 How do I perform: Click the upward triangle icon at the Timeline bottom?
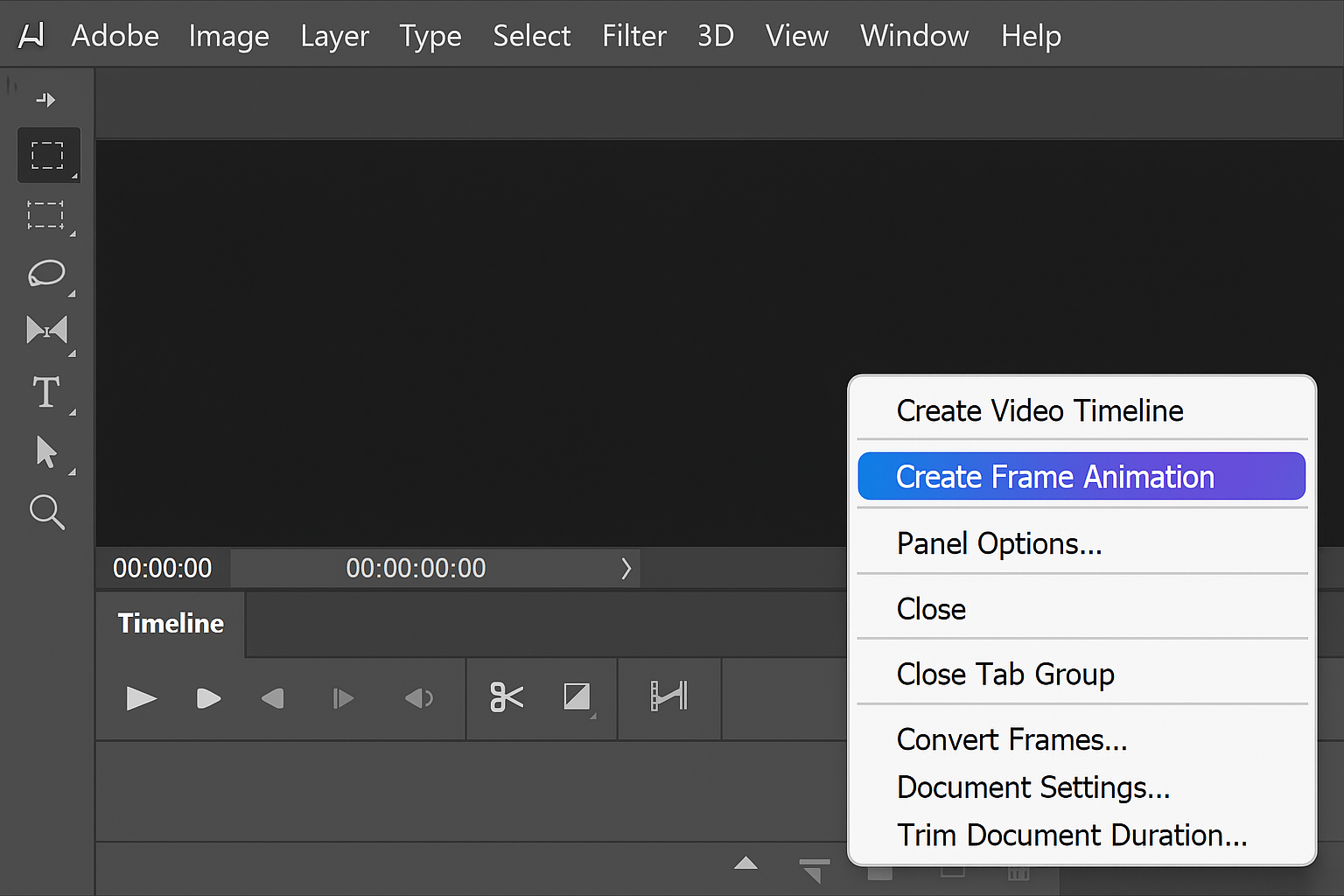(x=745, y=863)
